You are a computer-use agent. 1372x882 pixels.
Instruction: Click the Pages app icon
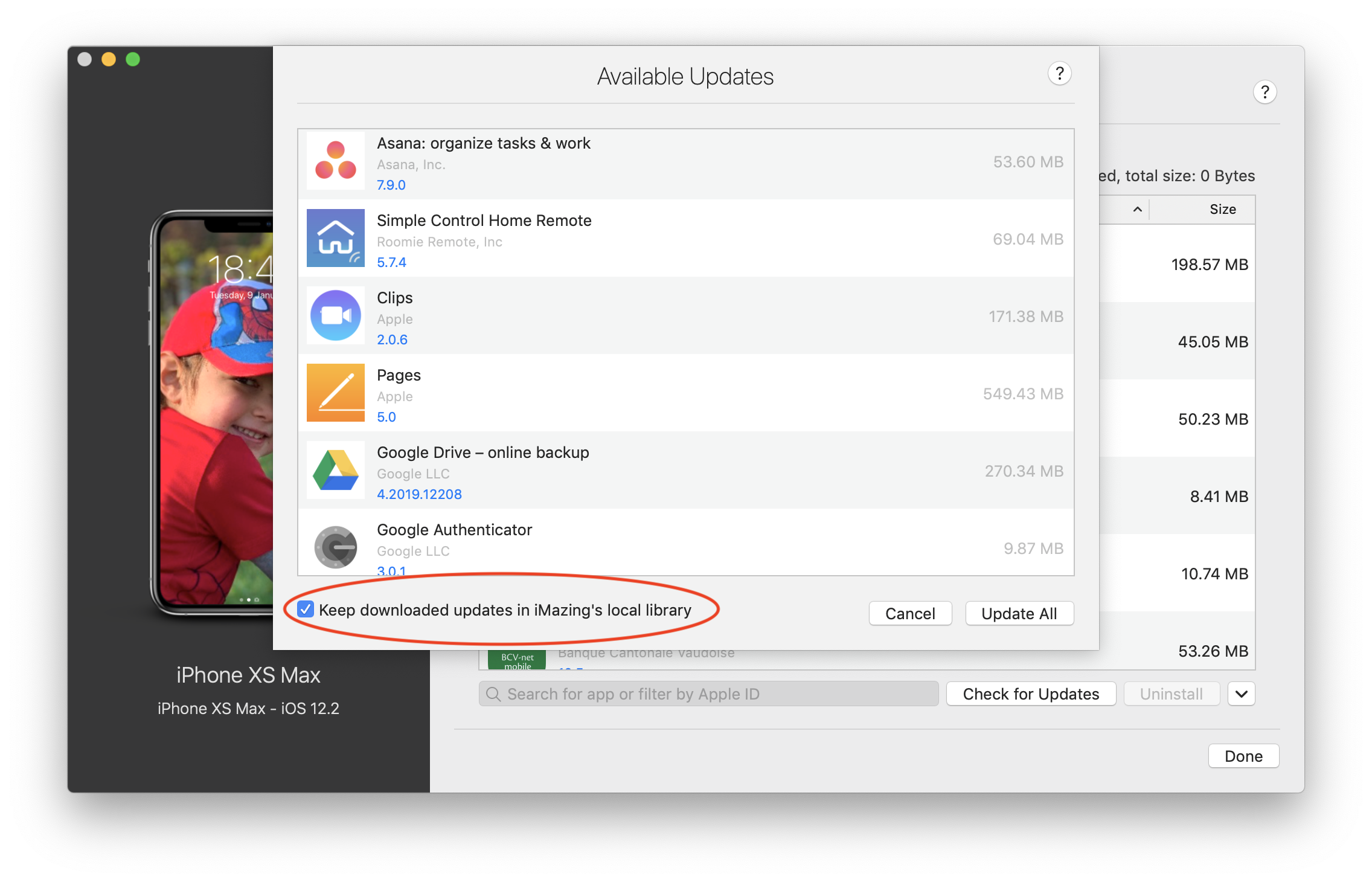pos(336,394)
